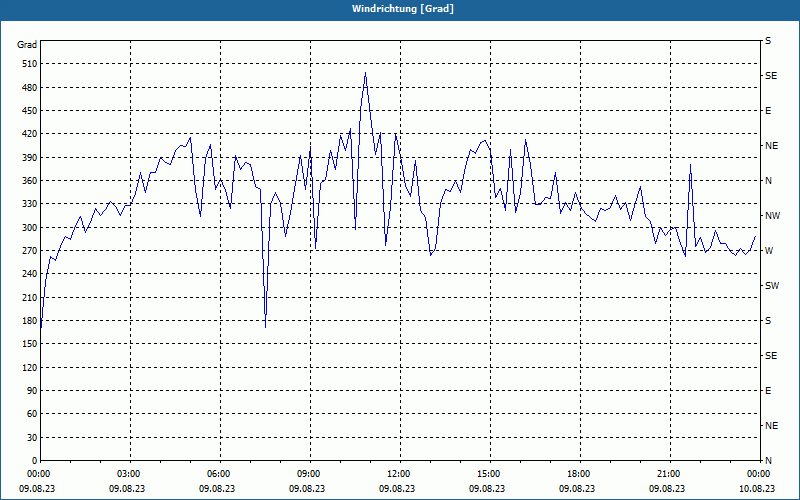Select the 09.08.23 date under 03:00
The image size is (800, 500).
click(127, 489)
